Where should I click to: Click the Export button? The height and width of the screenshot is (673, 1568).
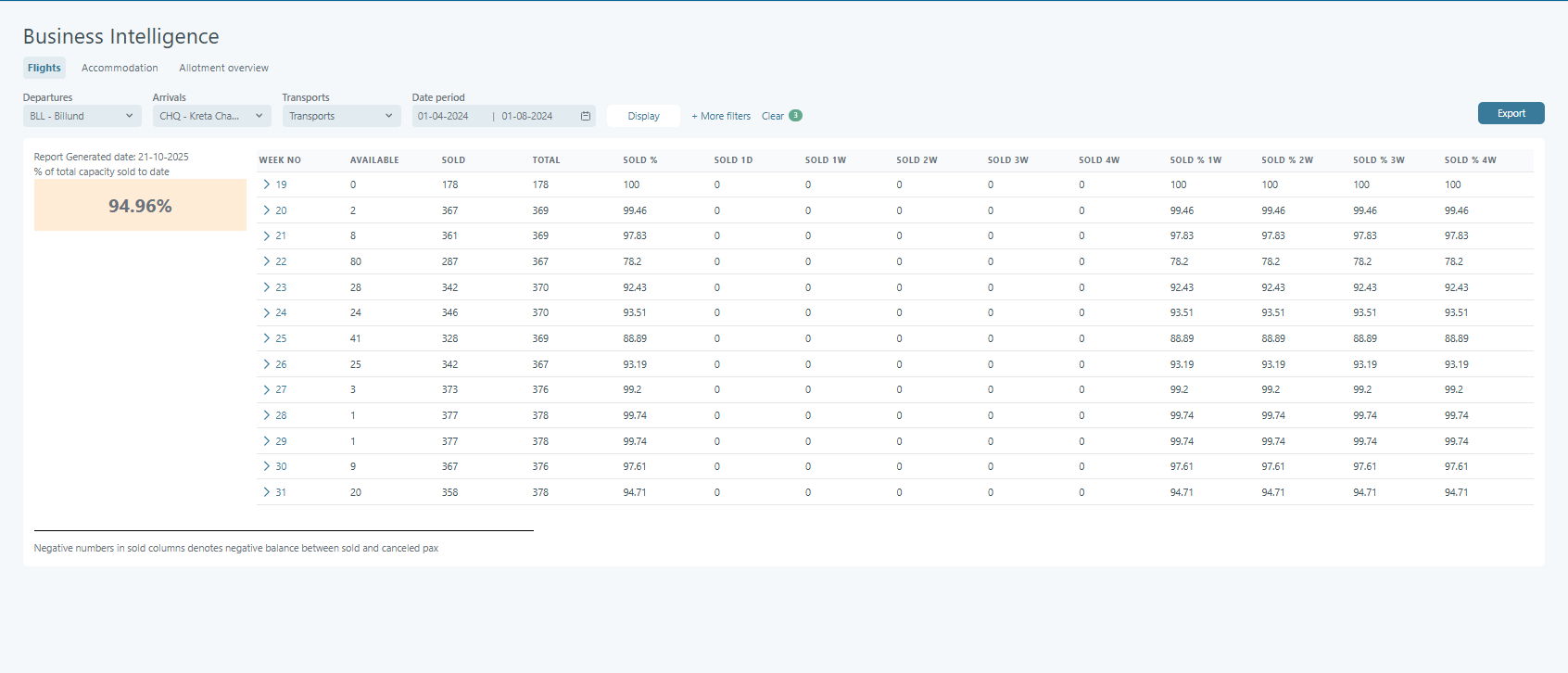click(x=1511, y=113)
